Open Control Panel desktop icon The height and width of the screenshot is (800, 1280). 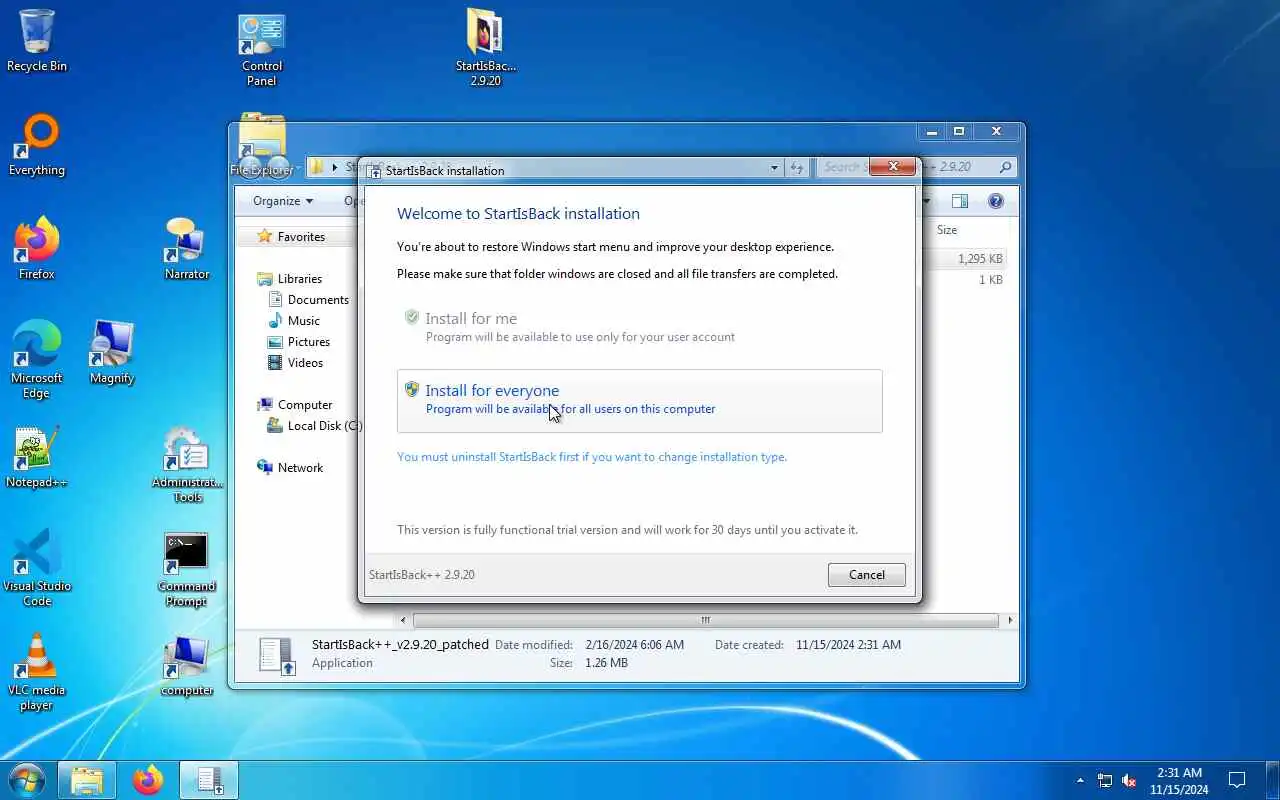coord(262,50)
